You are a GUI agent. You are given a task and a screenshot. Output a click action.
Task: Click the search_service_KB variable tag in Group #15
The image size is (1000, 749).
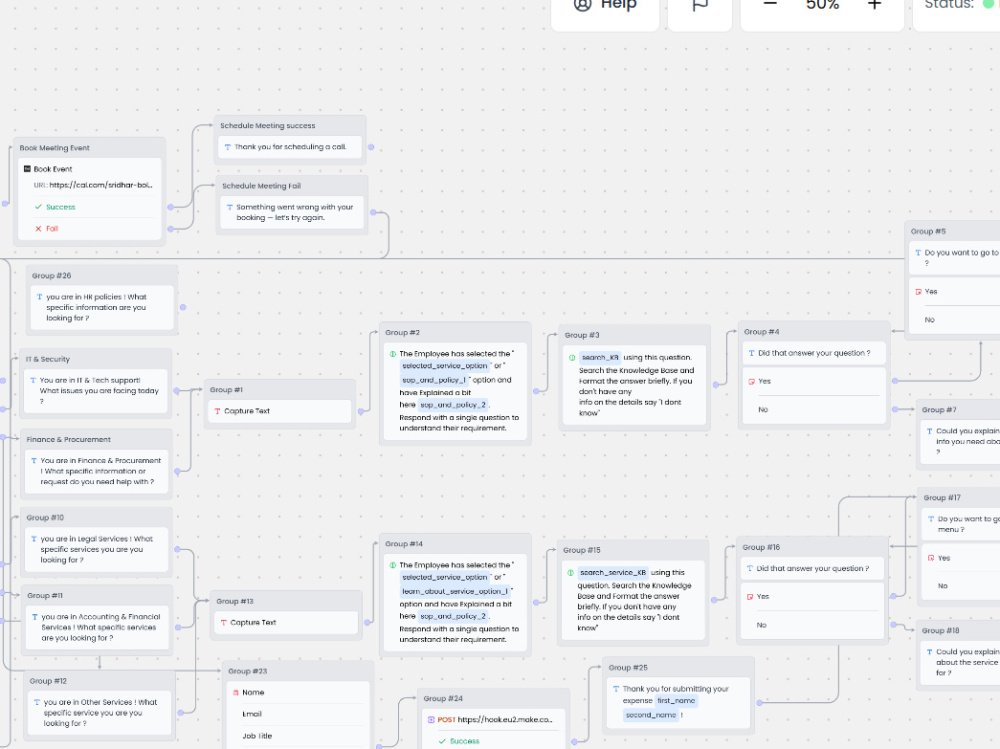(613, 573)
